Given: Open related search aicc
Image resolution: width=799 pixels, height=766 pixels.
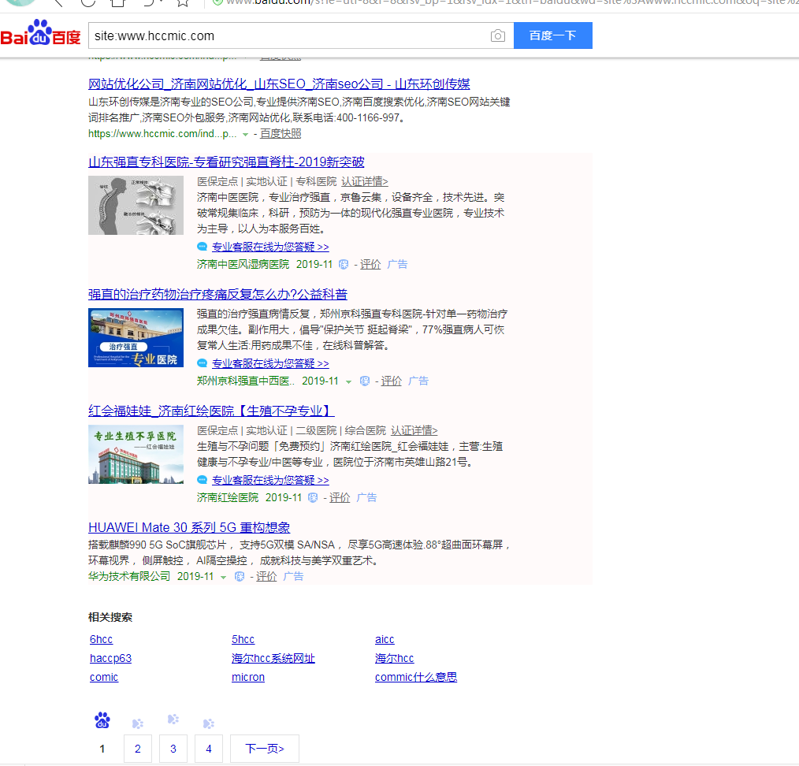Looking at the screenshot, I should click(384, 640).
